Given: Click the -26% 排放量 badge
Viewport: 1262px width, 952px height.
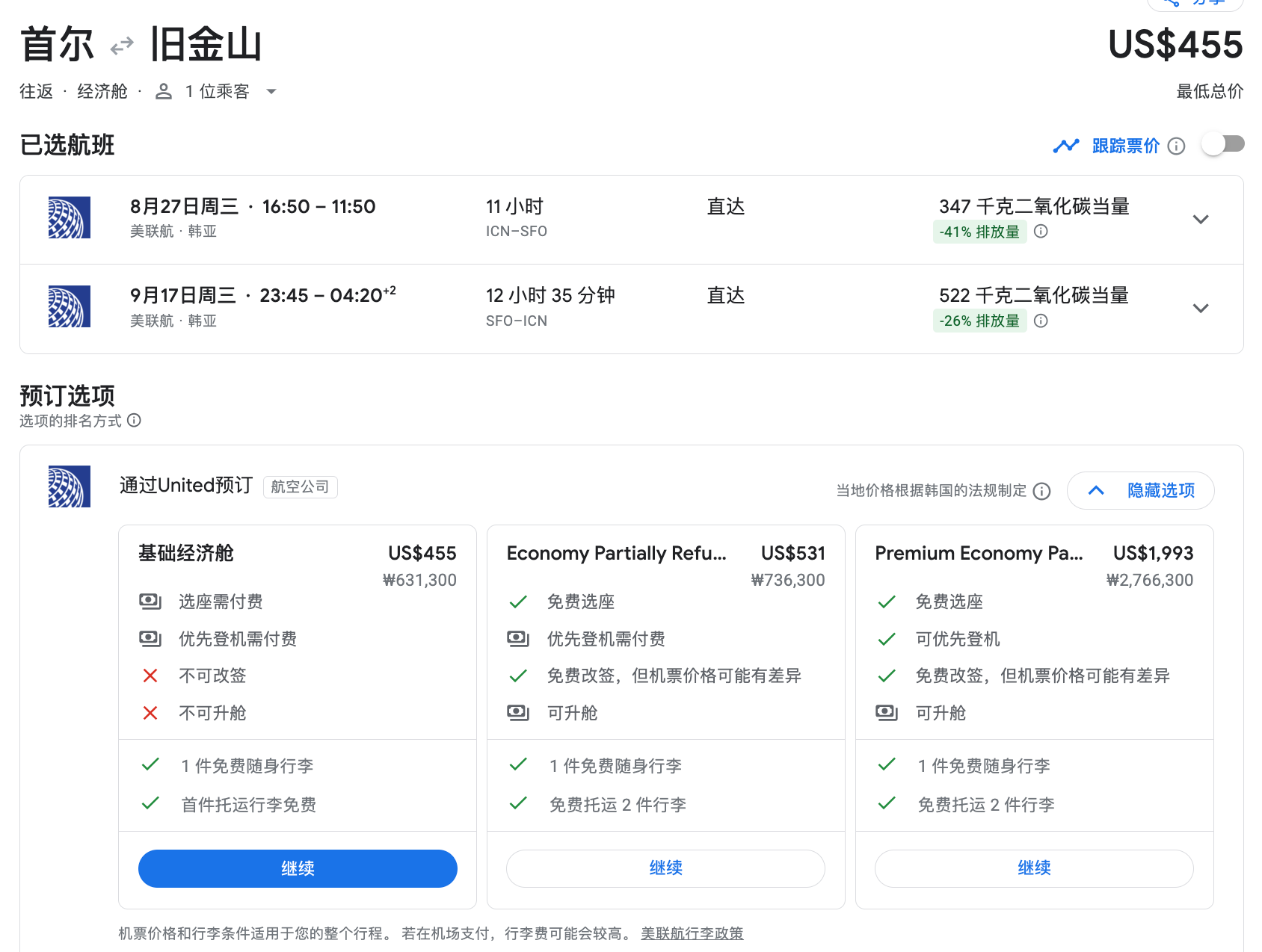Looking at the screenshot, I should (x=979, y=321).
